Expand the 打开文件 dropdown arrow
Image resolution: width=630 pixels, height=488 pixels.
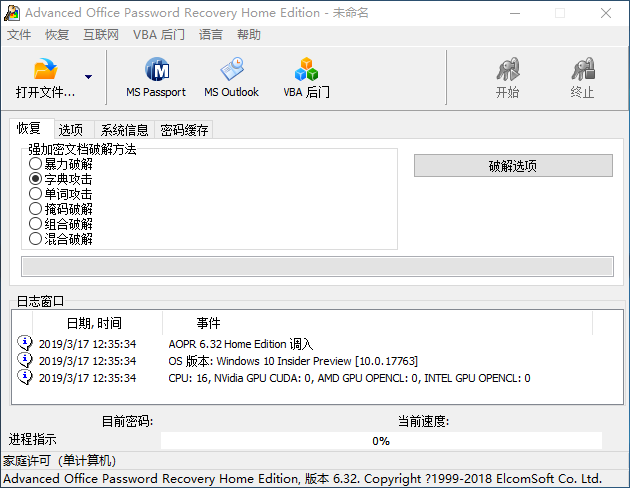pos(88,76)
